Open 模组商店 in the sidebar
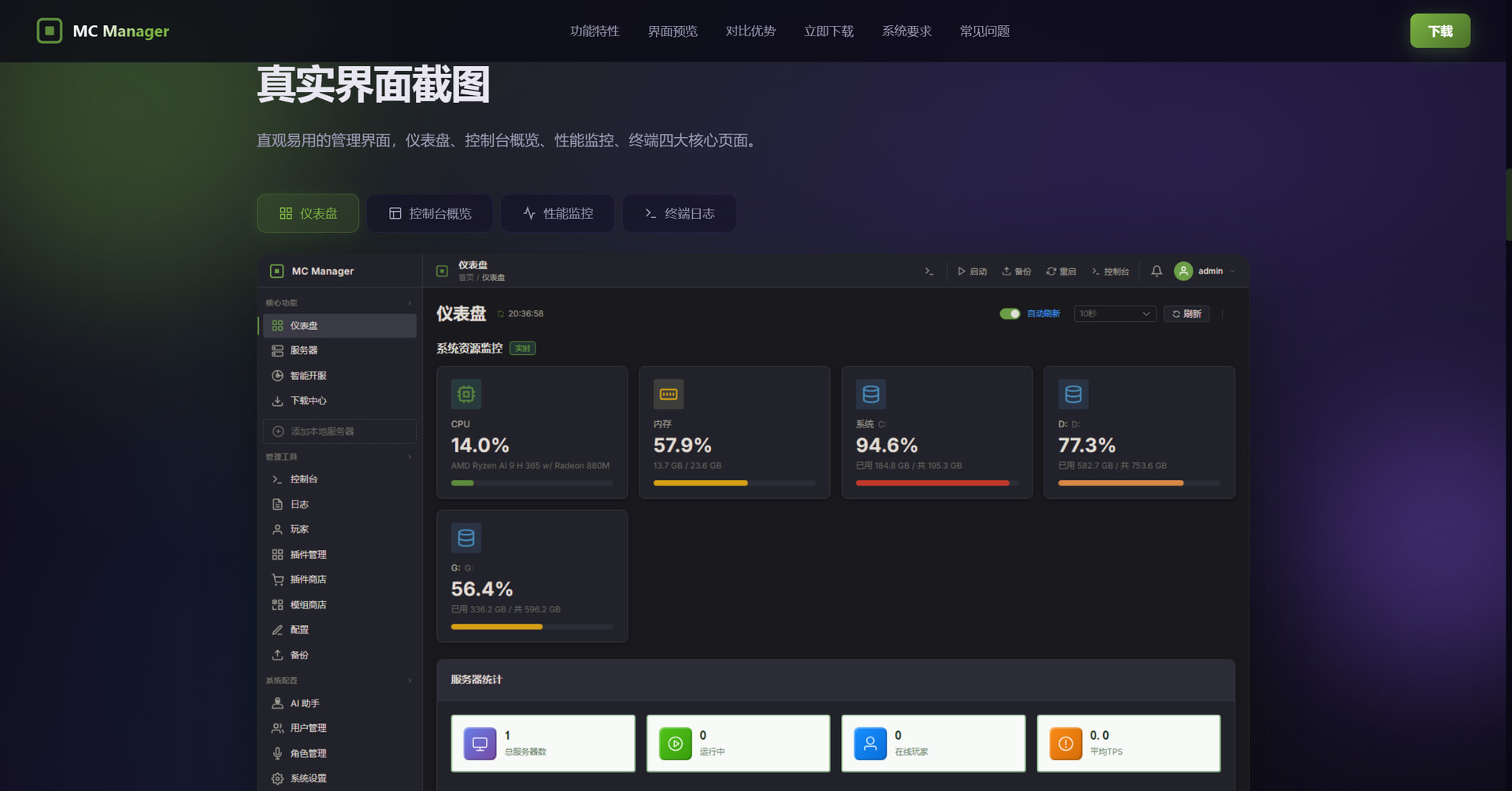This screenshot has height=791, width=1512. pos(339,605)
